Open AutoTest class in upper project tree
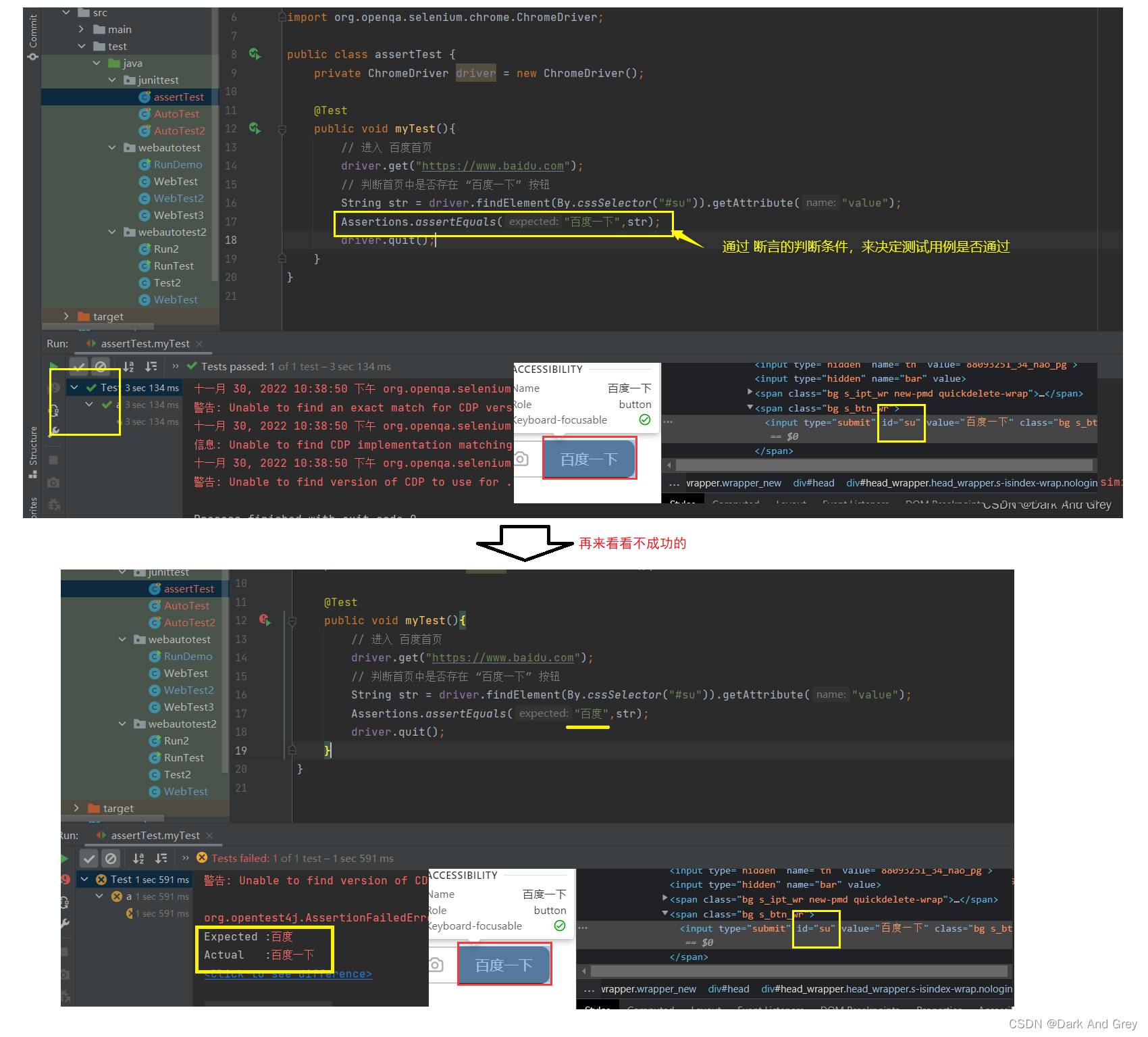This screenshot has height=1037, width=1148. [x=176, y=114]
